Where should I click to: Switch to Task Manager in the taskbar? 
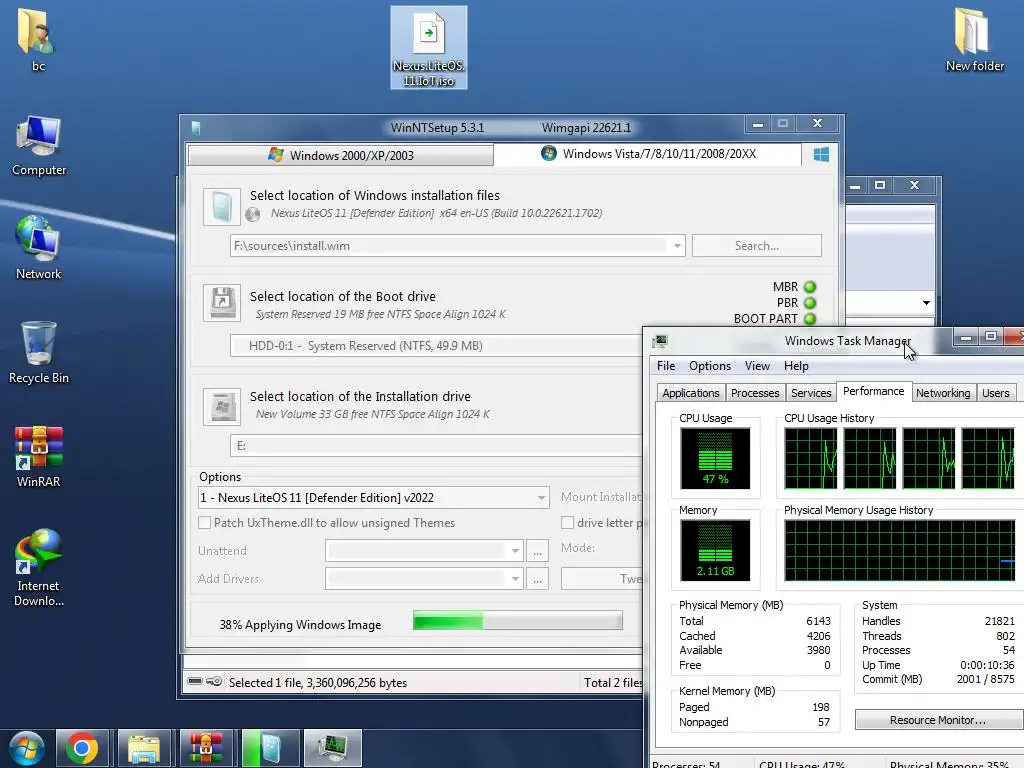click(332, 748)
